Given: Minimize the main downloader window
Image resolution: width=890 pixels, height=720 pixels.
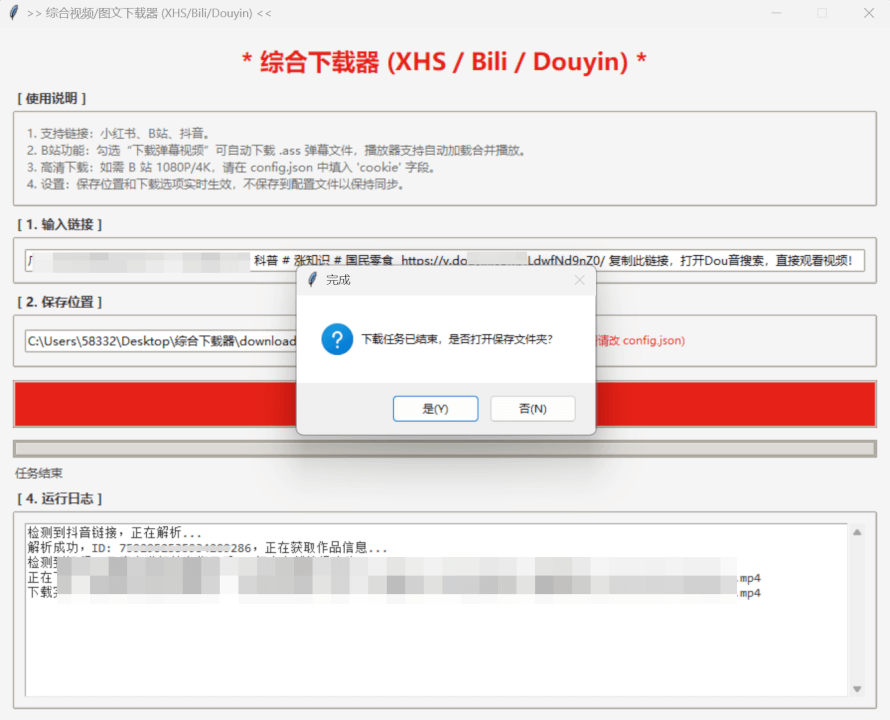Looking at the screenshot, I should [776, 12].
